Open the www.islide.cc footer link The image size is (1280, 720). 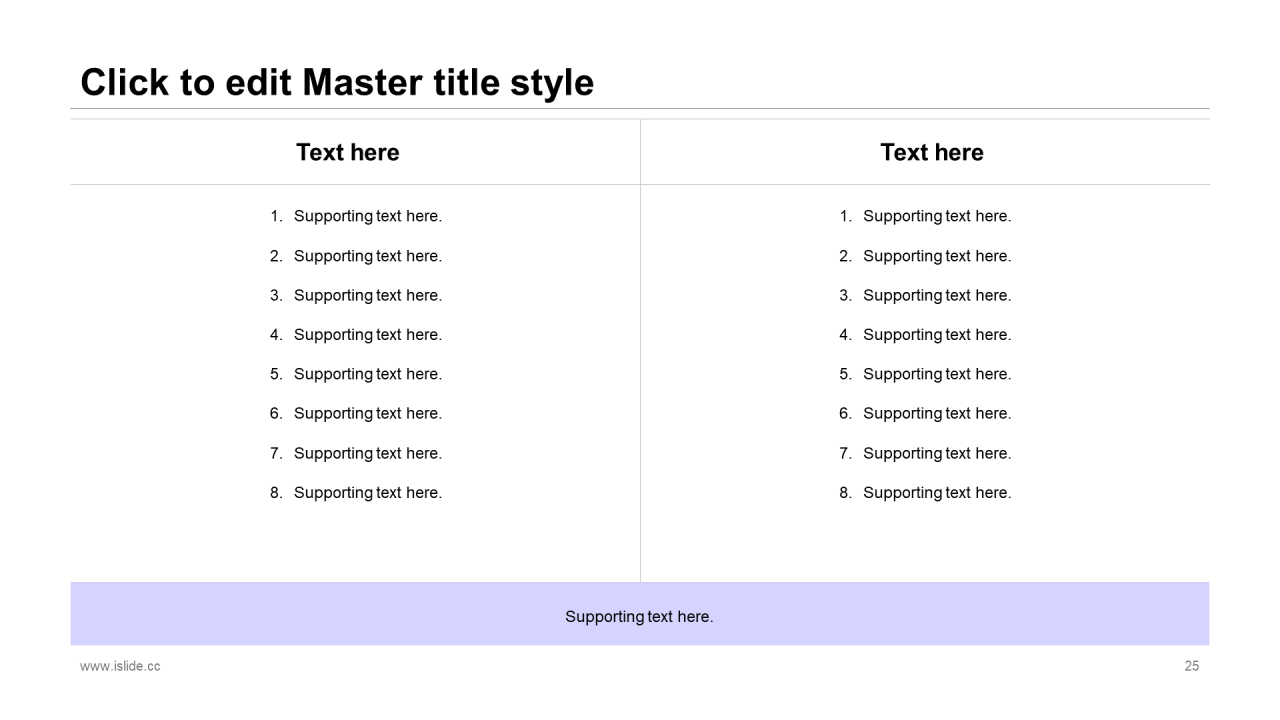pos(120,666)
